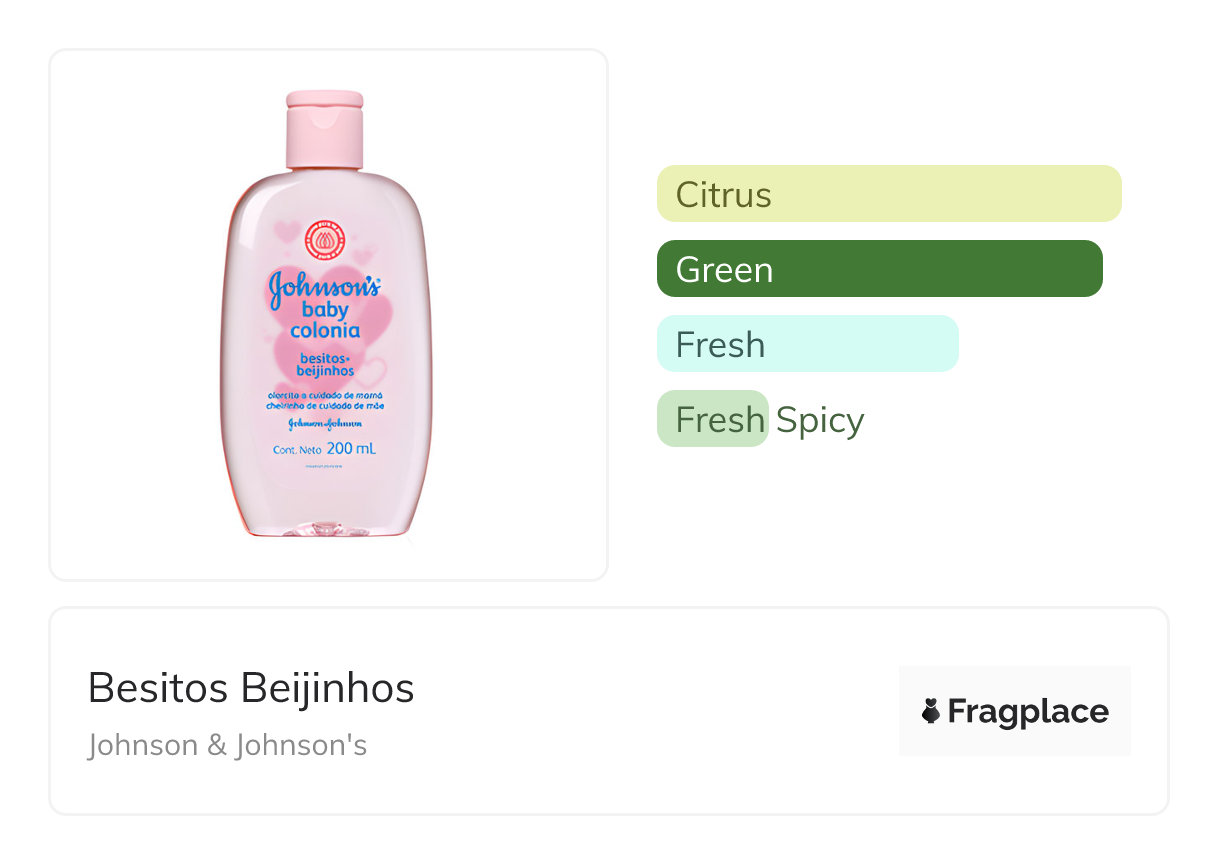Open the Johnson & Johnson's brand link
1218x864 pixels.
pos(227,745)
